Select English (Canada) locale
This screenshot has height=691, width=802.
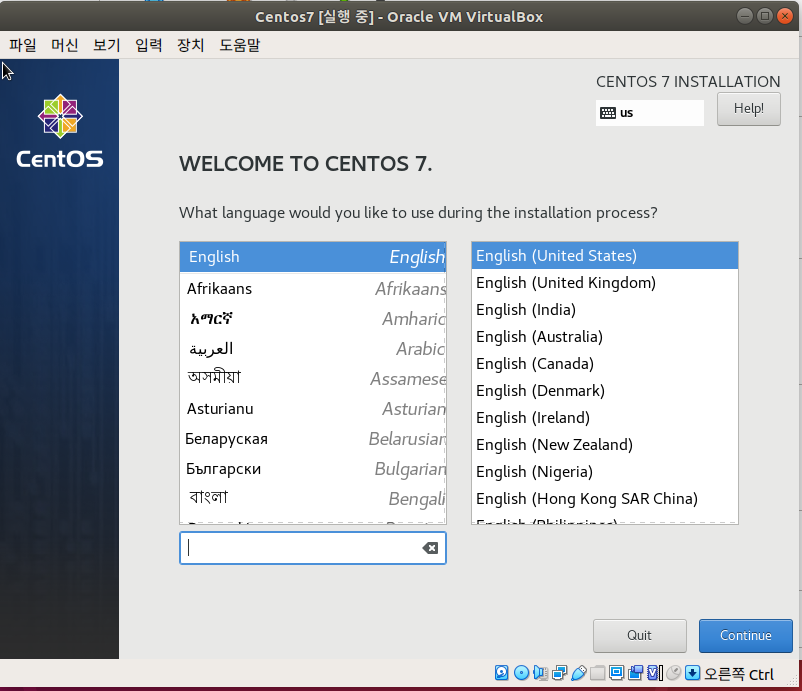coord(605,364)
